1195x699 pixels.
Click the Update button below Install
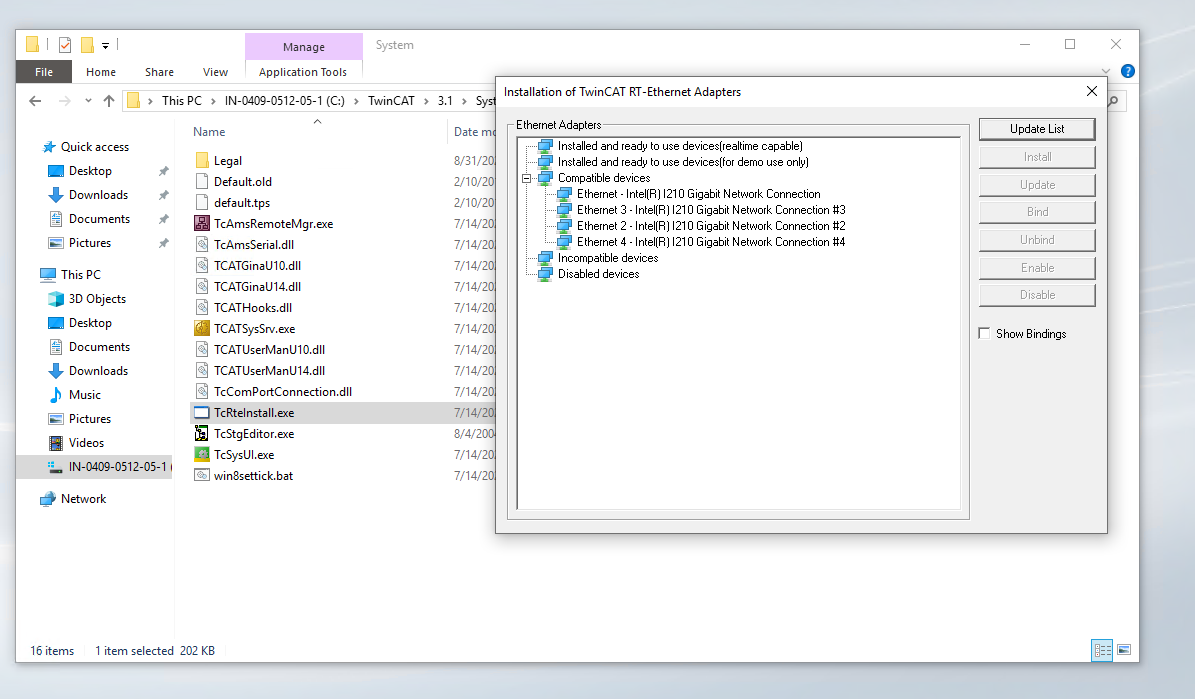click(1036, 184)
